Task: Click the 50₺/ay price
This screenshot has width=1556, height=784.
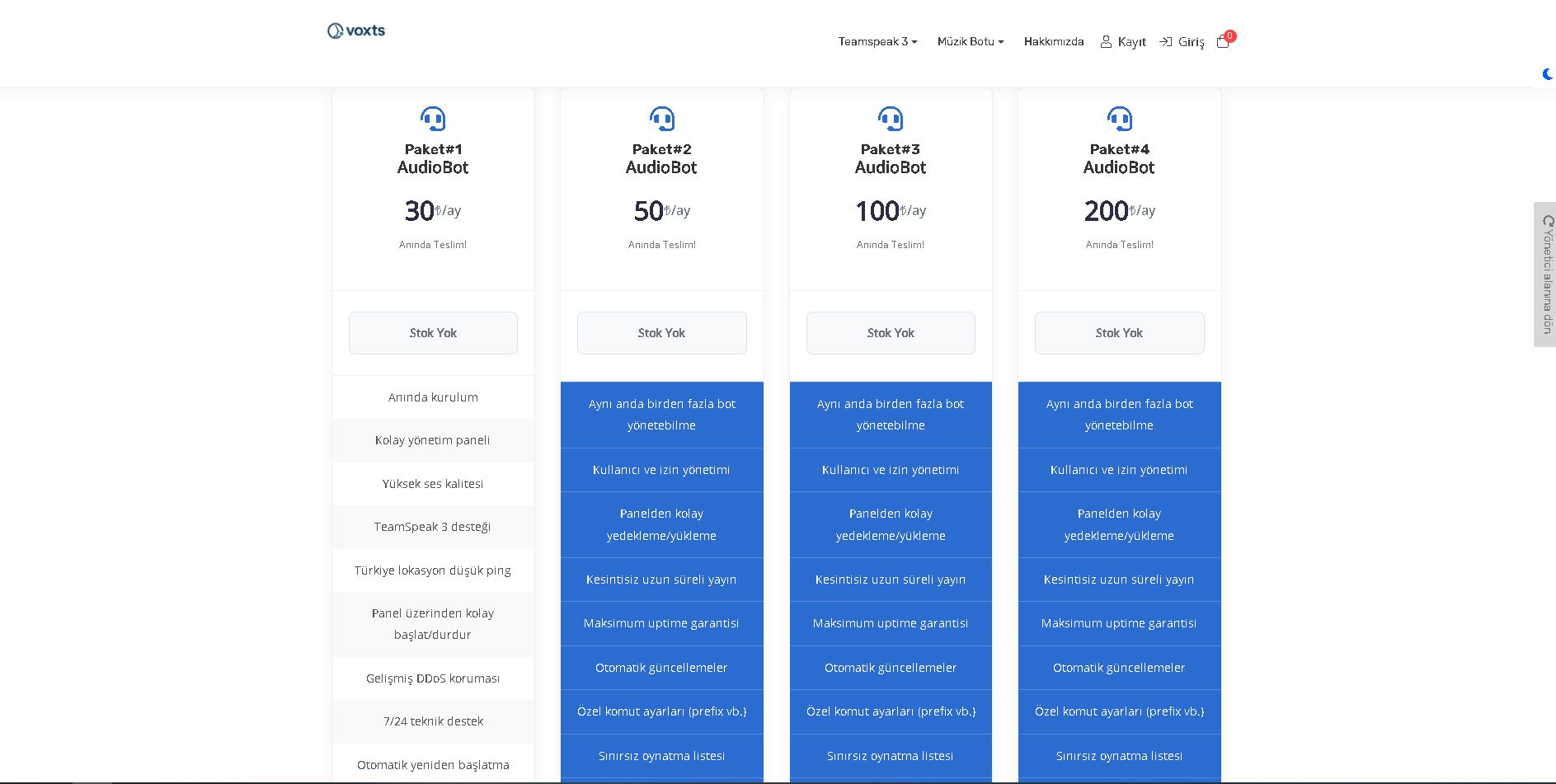Action: tap(661, 211)
